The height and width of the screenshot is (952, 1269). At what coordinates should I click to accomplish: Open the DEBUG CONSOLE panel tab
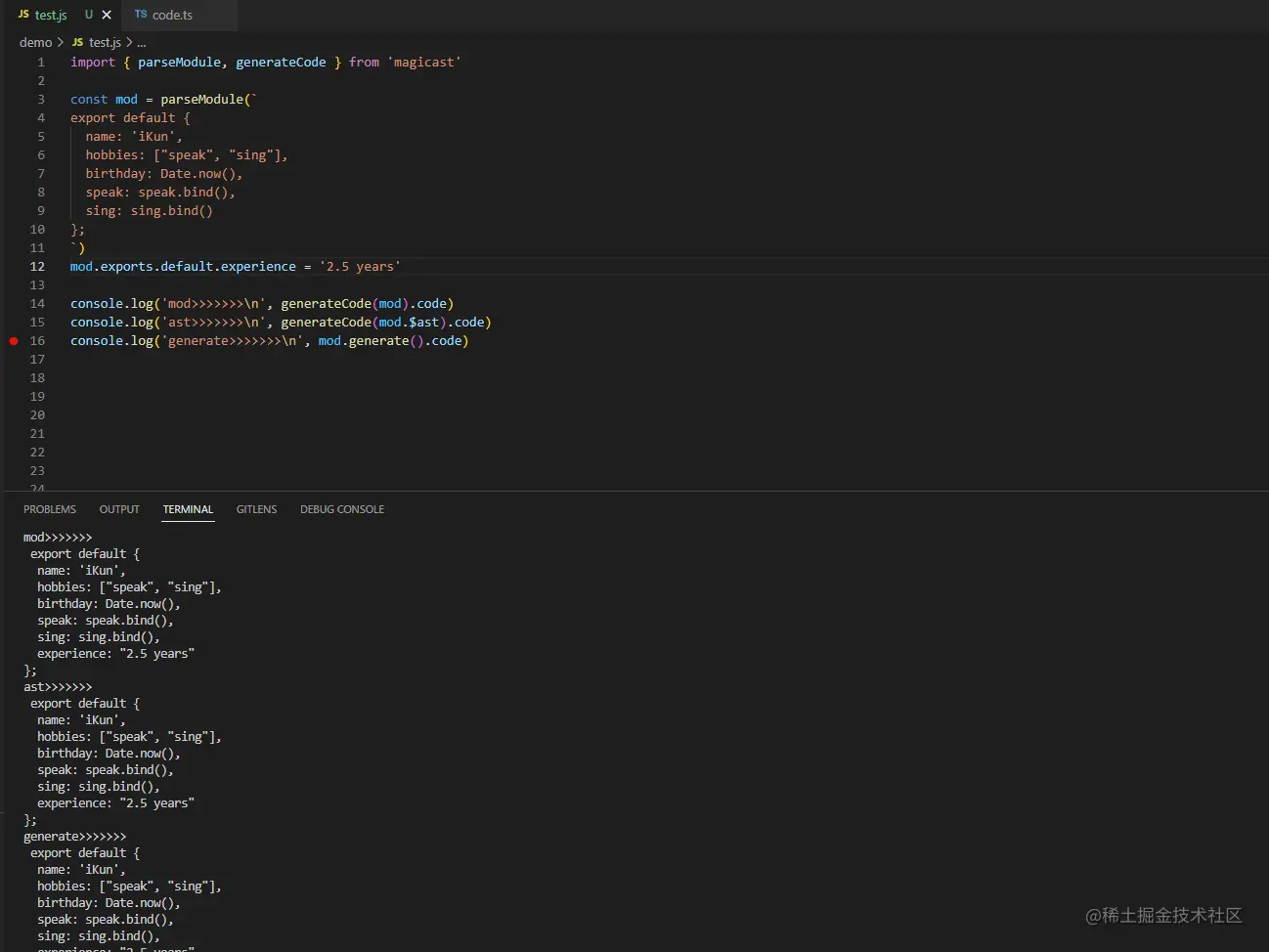tap(342, 509)
